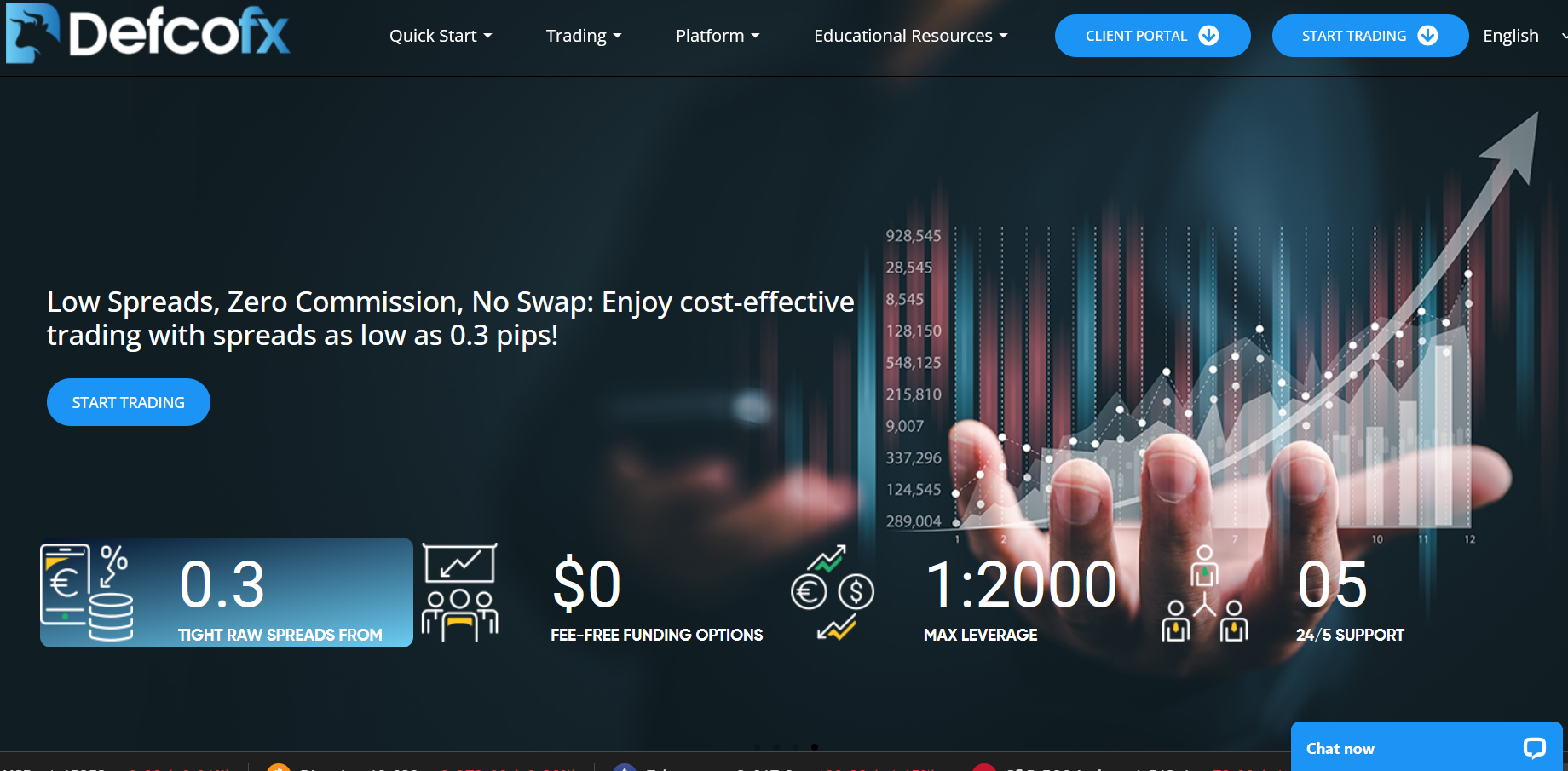Click the Max Leverage label
The height and width of the screenshot is (771, 1568).
[x=981, y=635]
